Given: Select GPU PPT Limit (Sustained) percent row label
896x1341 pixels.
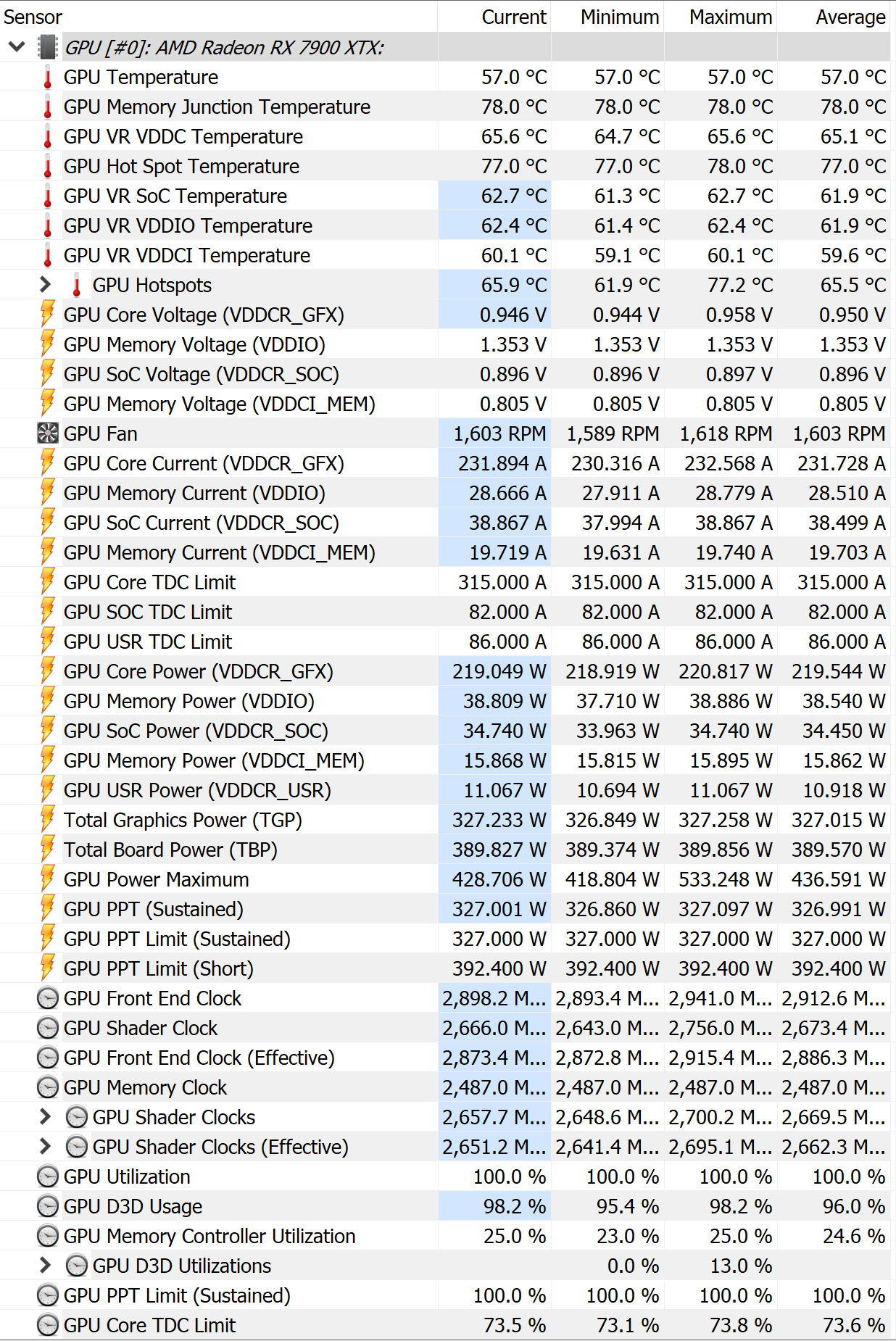Looking at the screenshot, I should [x=177, y=1295].
